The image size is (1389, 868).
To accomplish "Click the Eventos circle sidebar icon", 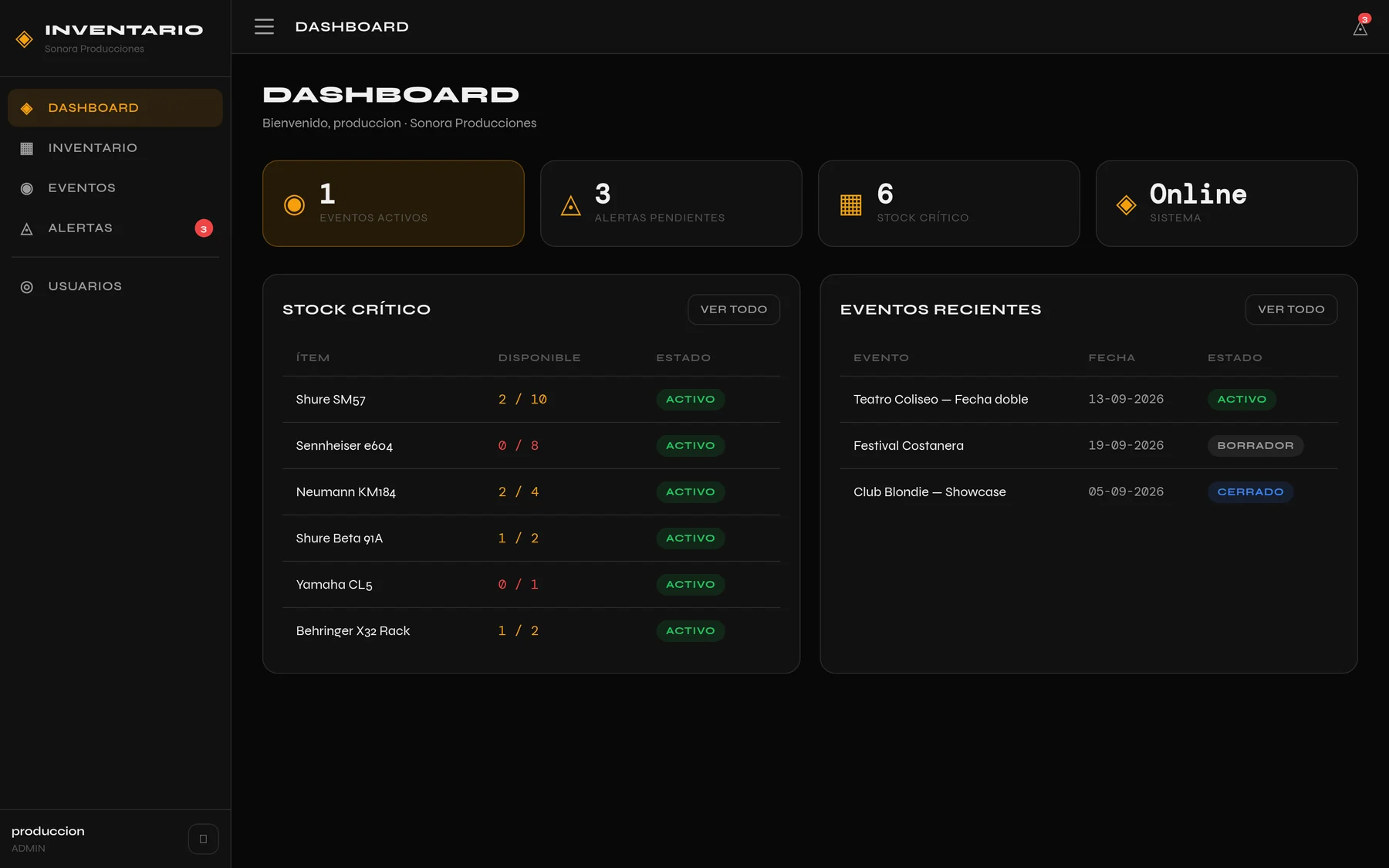I will click(x=26, y=188).
